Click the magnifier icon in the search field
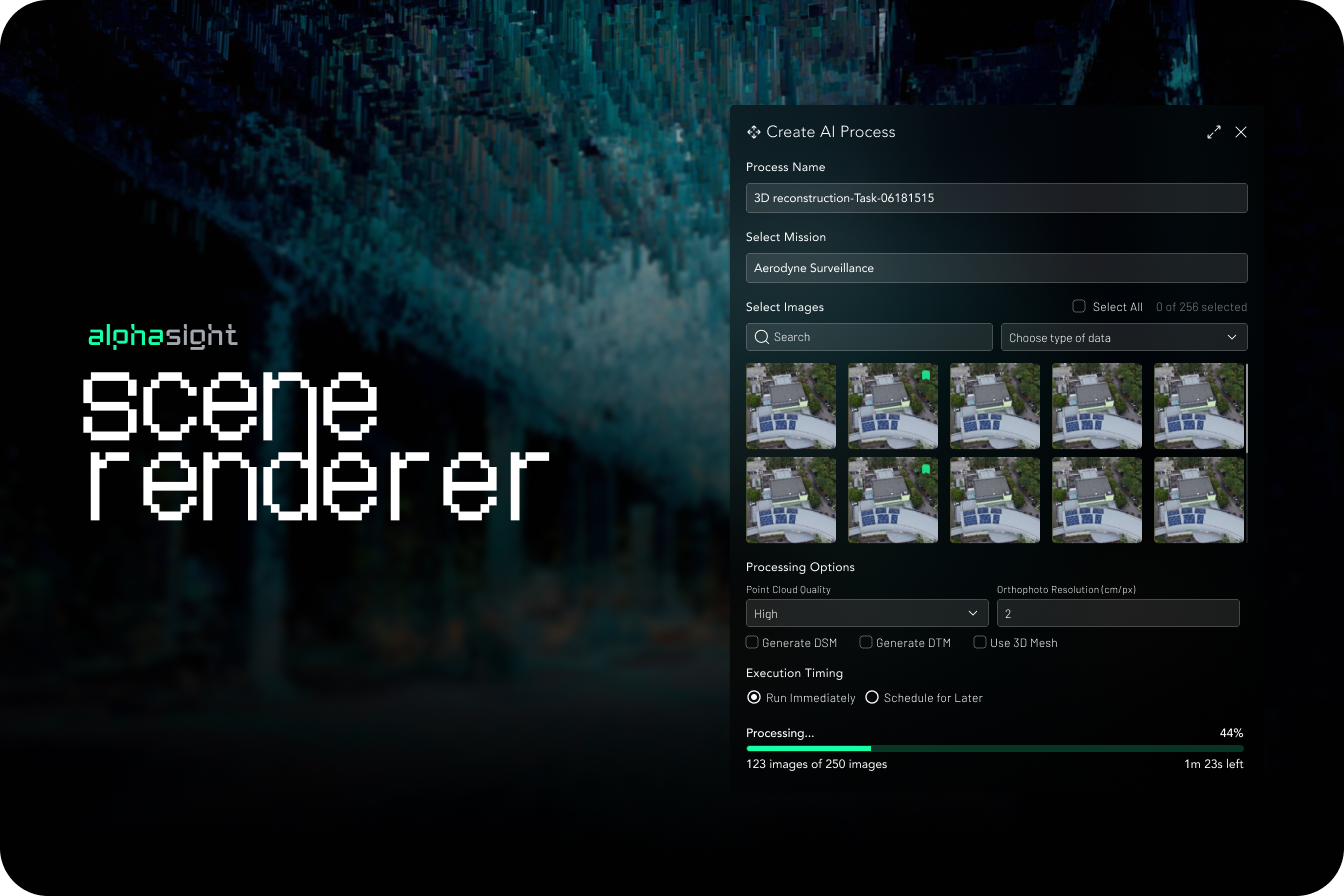This screenshot has width=1344, height=896. 762,337
